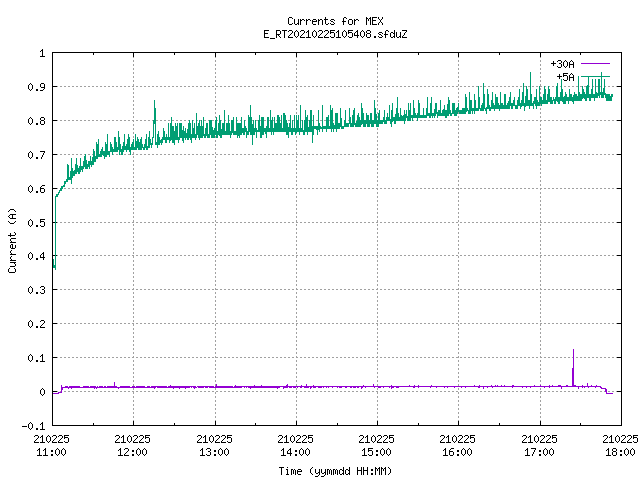640x480 pixels.
Task: Click the chart title 'Currents for MEX'
Action: point(335,21)
